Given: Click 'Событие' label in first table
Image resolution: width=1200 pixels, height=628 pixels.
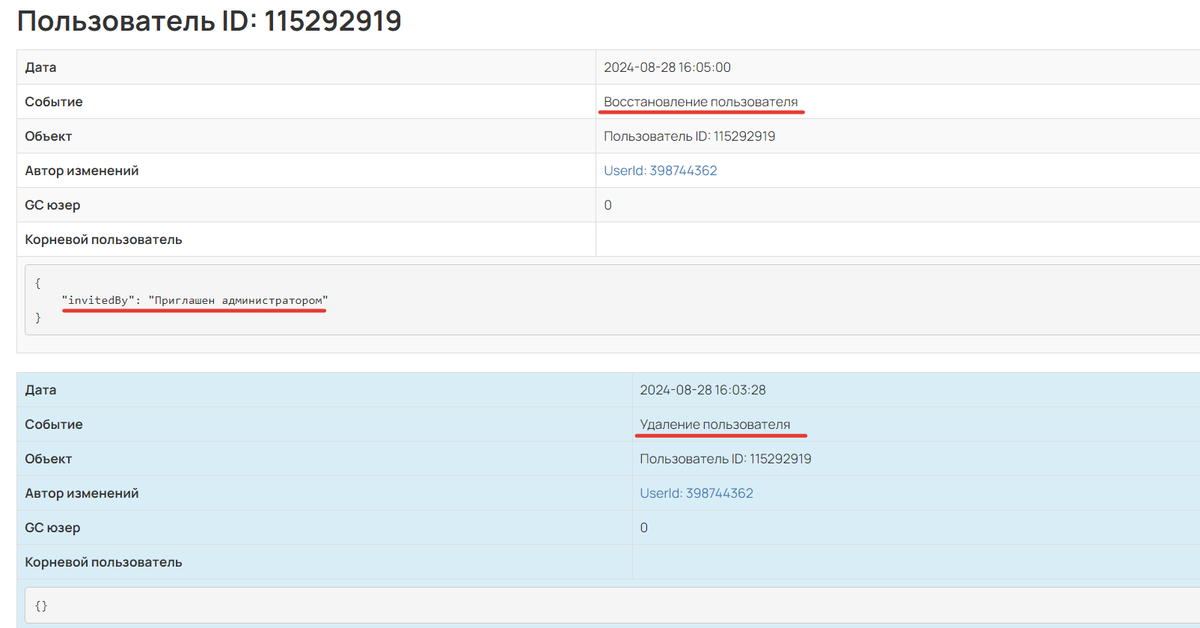Looking at the screenshot, I should [54, 102].
